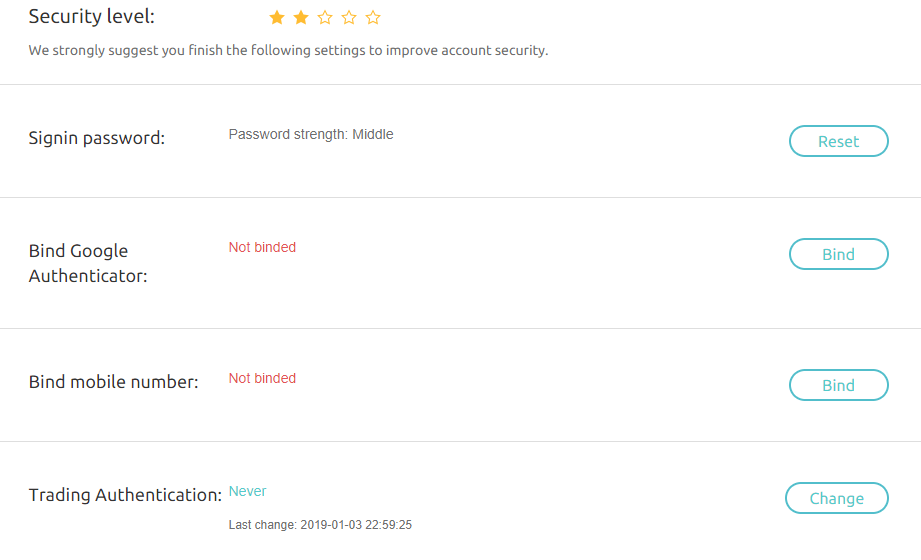Click "Not binded" status for mobile number
Screen dimensions: 921x560
point(262,378)
